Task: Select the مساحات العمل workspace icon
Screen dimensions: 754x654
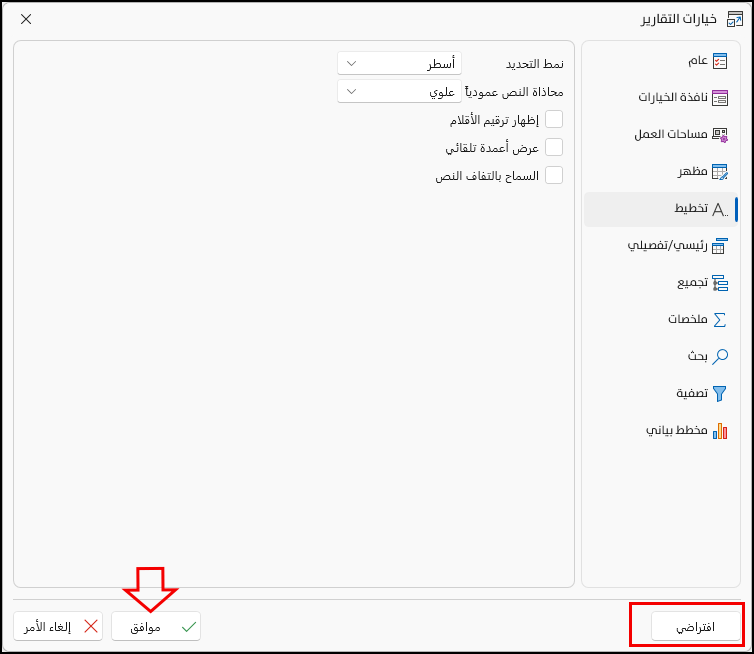Action: pyautogui.click(x=720, y=135)
